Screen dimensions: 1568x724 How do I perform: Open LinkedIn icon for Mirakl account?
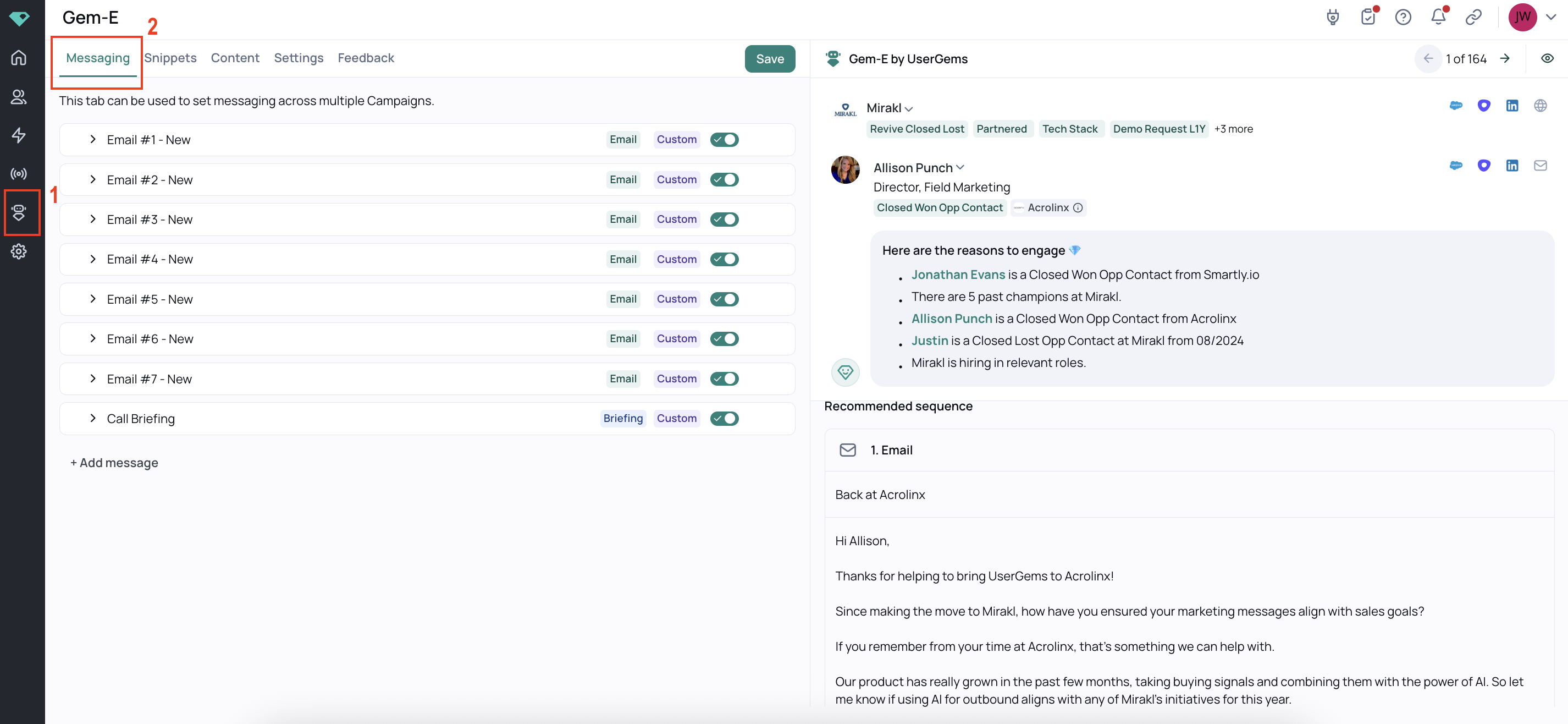1512,105
